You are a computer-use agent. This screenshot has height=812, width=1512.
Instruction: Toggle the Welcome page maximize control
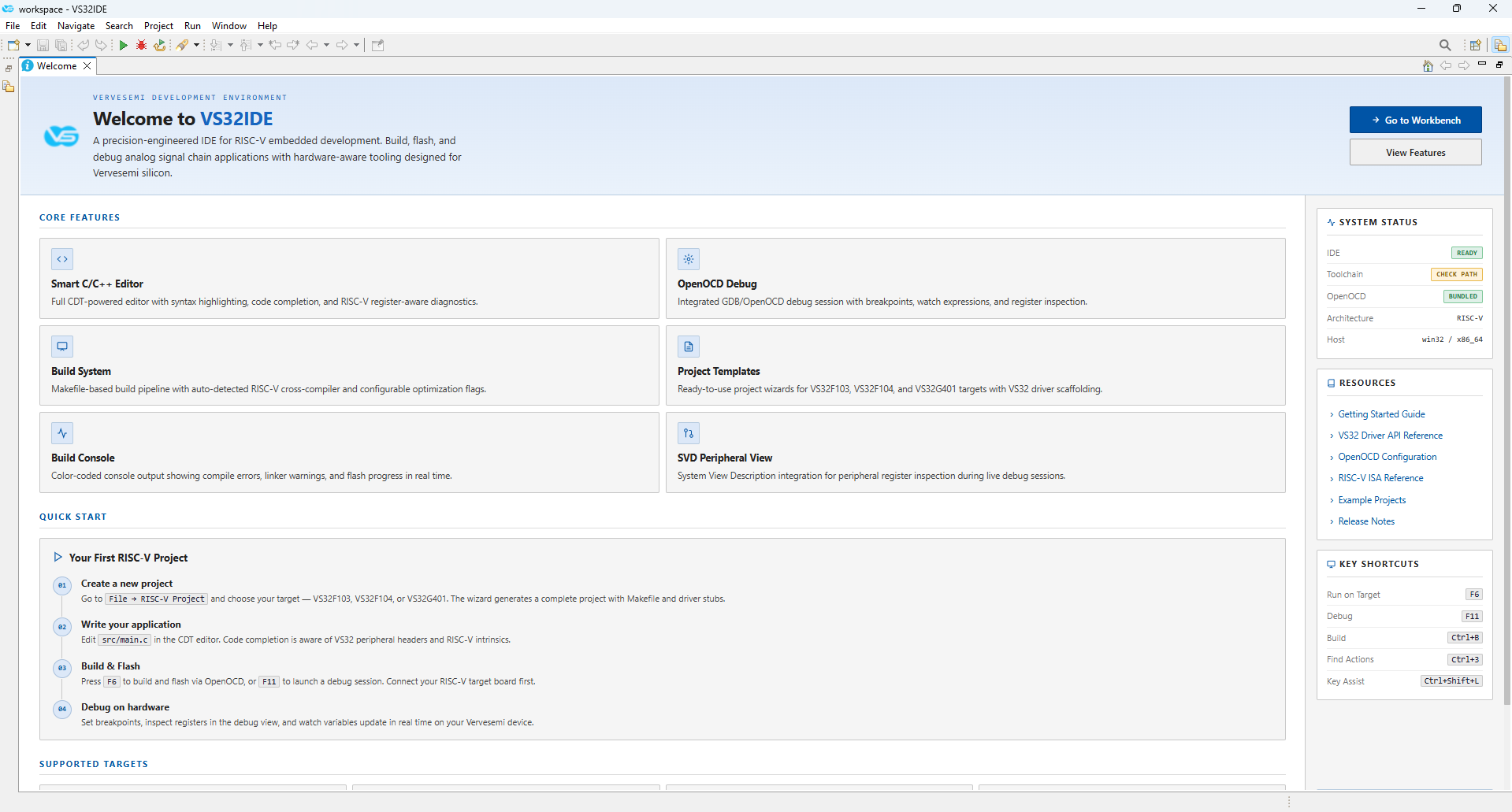point(1498,64)
